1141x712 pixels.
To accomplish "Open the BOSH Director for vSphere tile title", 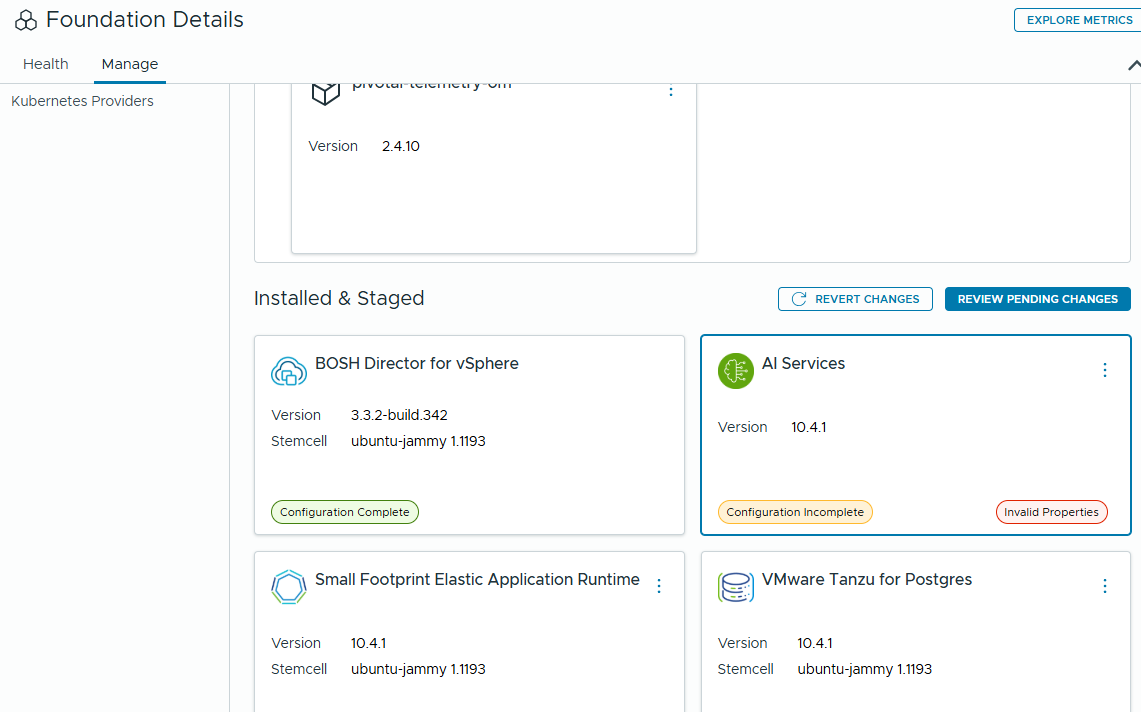I will [416, 363].
